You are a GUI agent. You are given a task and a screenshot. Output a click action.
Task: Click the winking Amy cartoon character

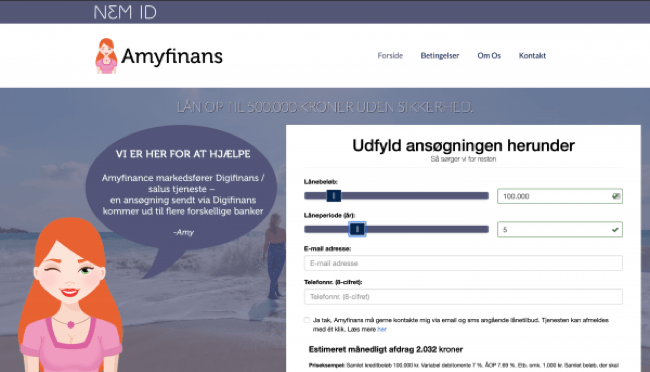71,295
